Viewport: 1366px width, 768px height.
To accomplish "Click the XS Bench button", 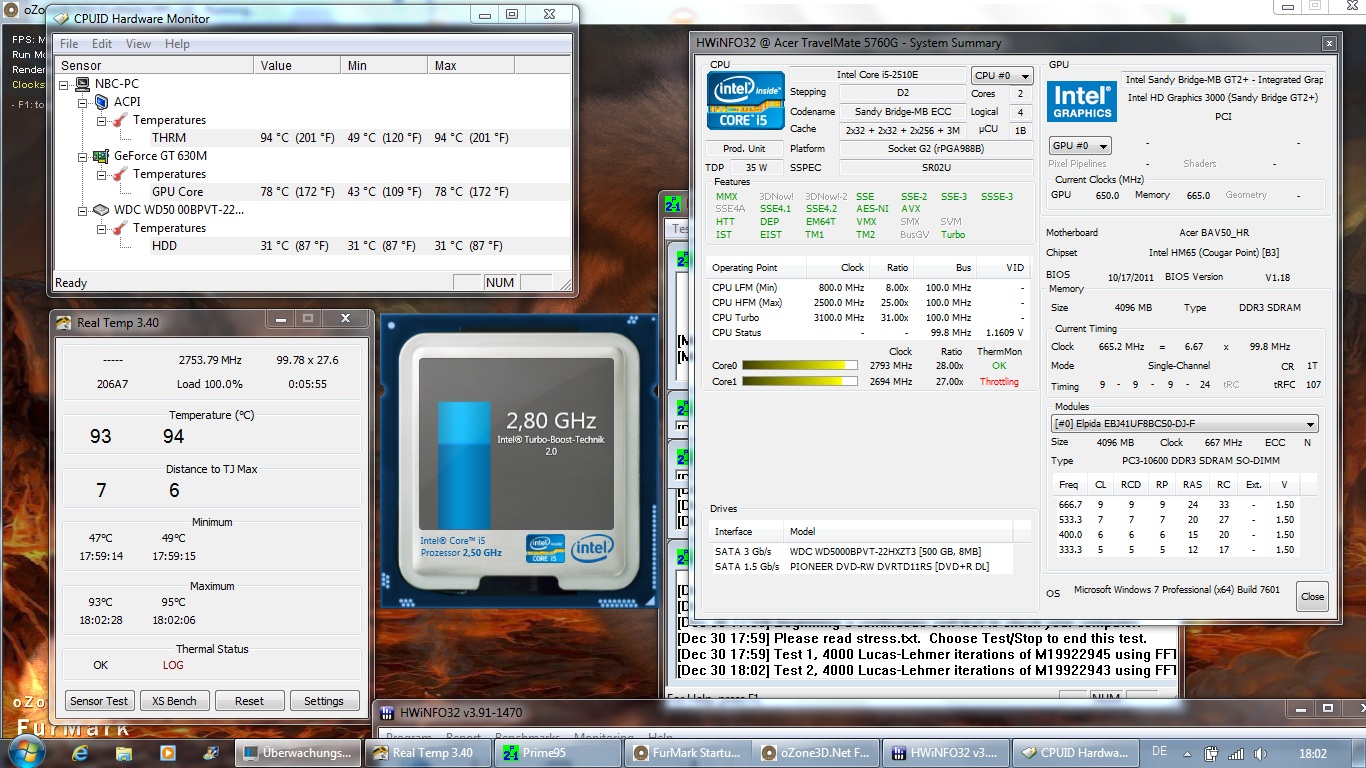I will click(x=174, y=701).
